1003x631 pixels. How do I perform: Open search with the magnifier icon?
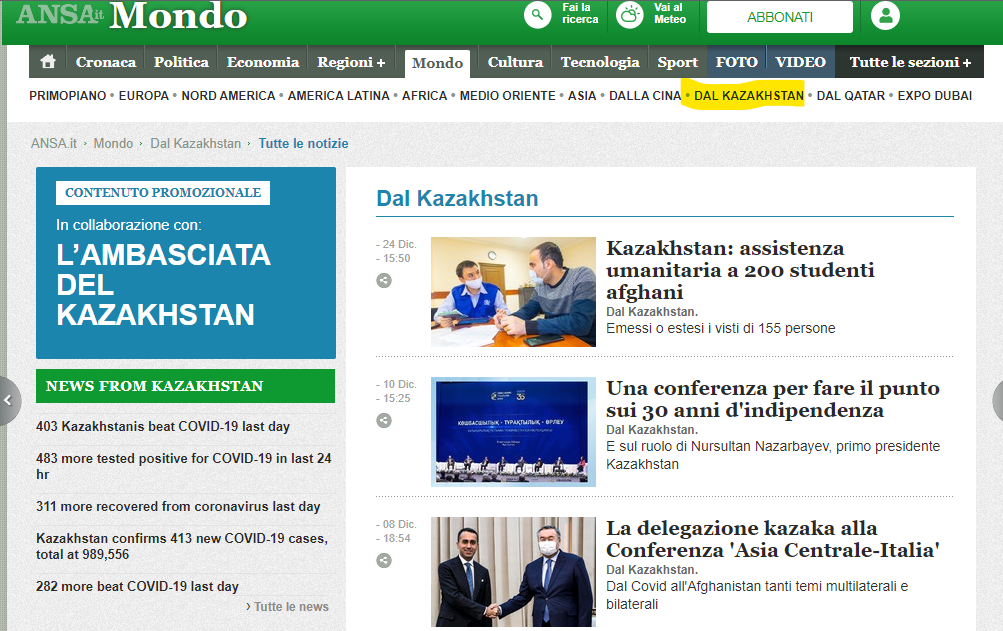point(537,15)
